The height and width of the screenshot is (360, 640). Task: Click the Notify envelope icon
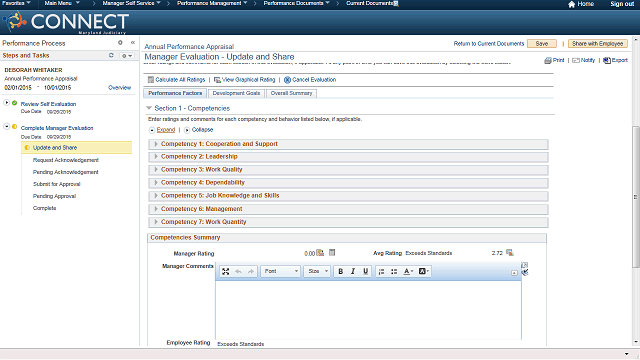click(x=576, y=60)
